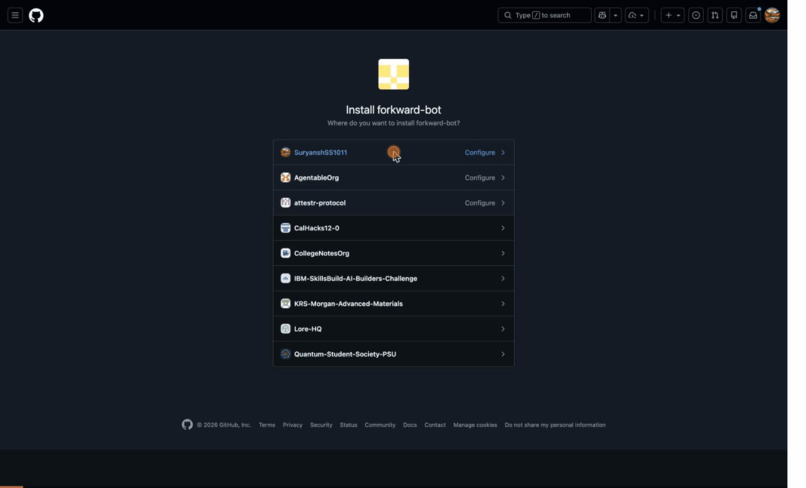Select the AgentableOrg organization

pos(394,177)
